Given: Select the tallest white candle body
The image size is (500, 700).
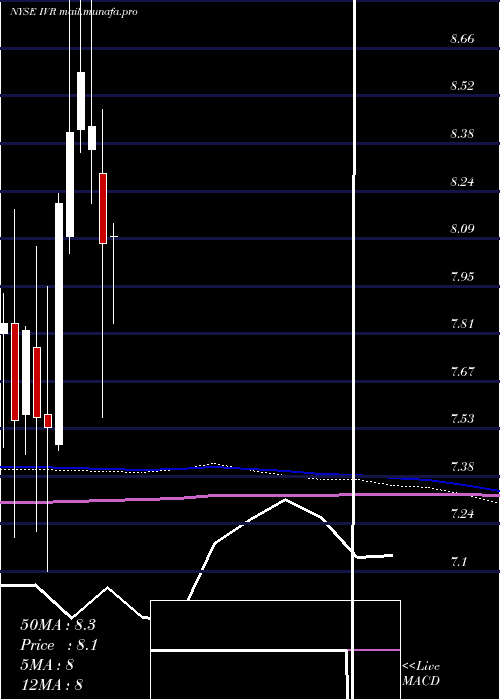Looking at the screenshot, I should pos(59,324).
